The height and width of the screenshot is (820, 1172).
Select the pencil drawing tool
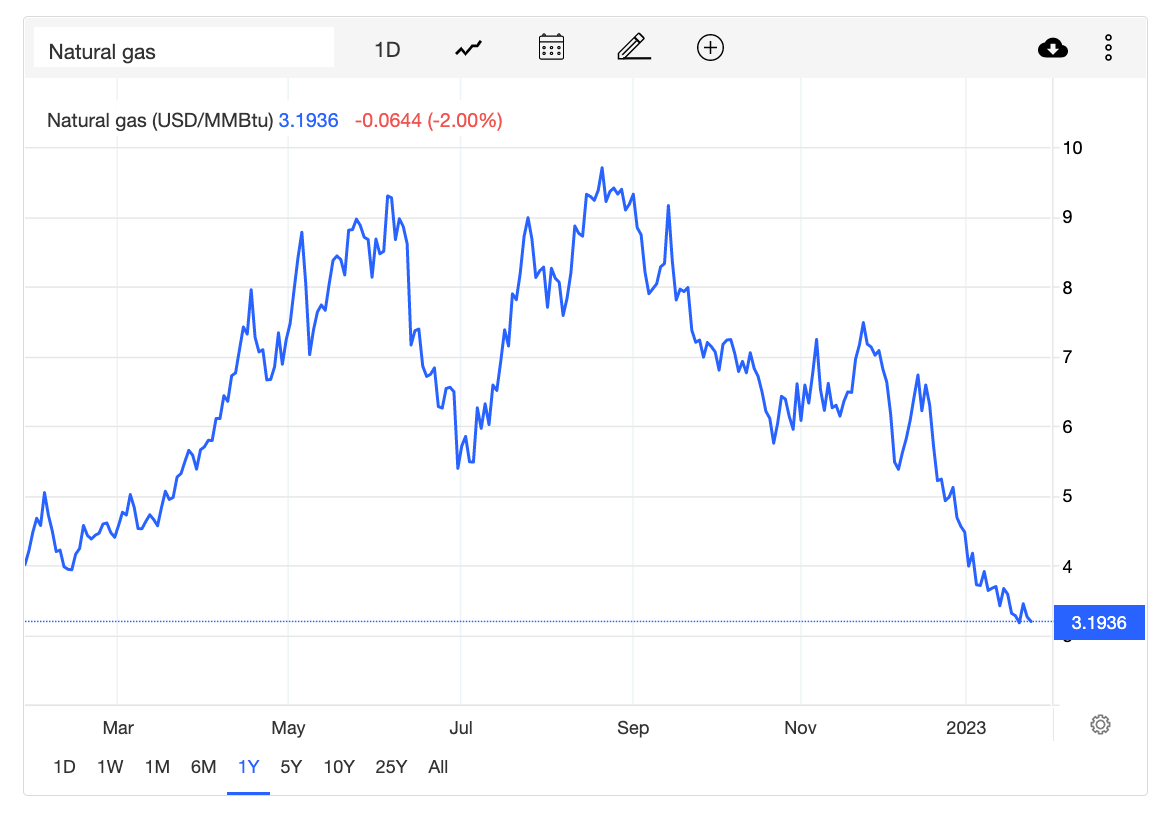click(x=634, y=47)
